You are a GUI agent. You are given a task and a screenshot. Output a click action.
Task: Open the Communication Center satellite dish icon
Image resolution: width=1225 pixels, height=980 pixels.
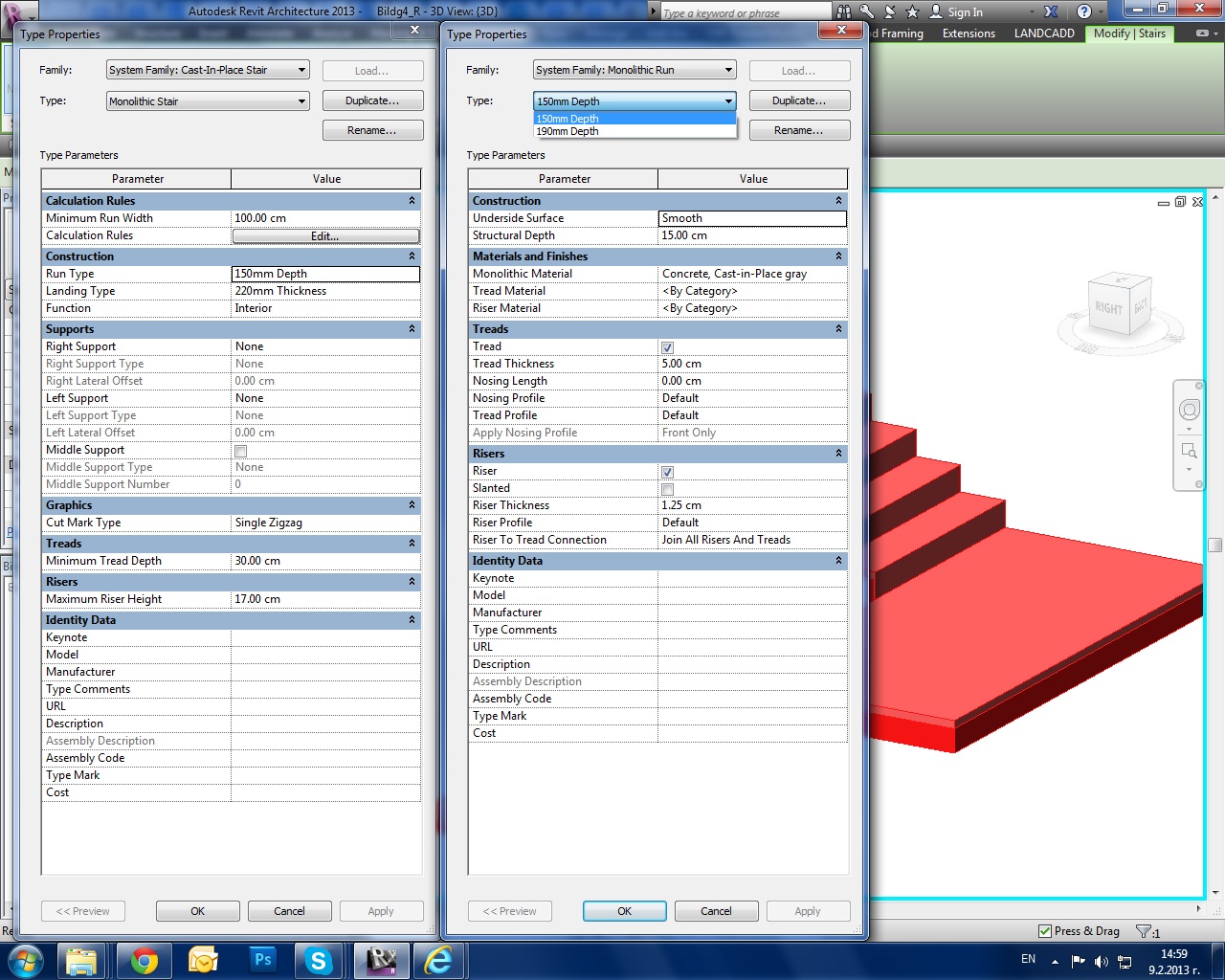pos(889,11)
